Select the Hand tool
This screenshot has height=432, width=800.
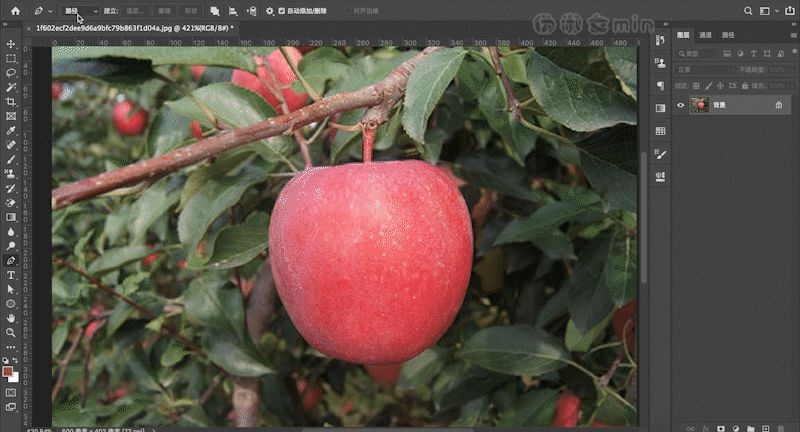click(11, 318)
